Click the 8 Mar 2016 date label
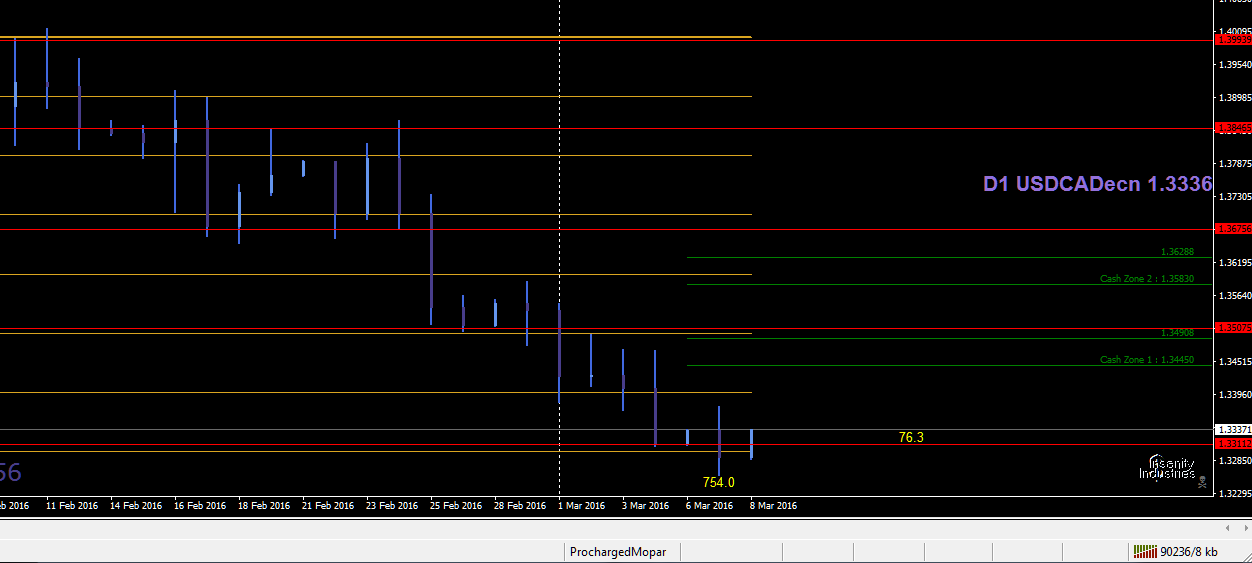Viewport: 1252px width, 563px height. [x=773, y=506]
